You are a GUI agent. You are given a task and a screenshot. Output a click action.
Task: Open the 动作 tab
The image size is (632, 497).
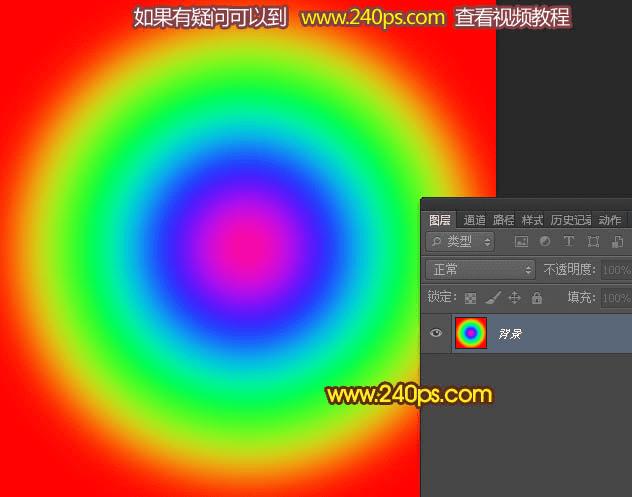[x=609, y=220]
